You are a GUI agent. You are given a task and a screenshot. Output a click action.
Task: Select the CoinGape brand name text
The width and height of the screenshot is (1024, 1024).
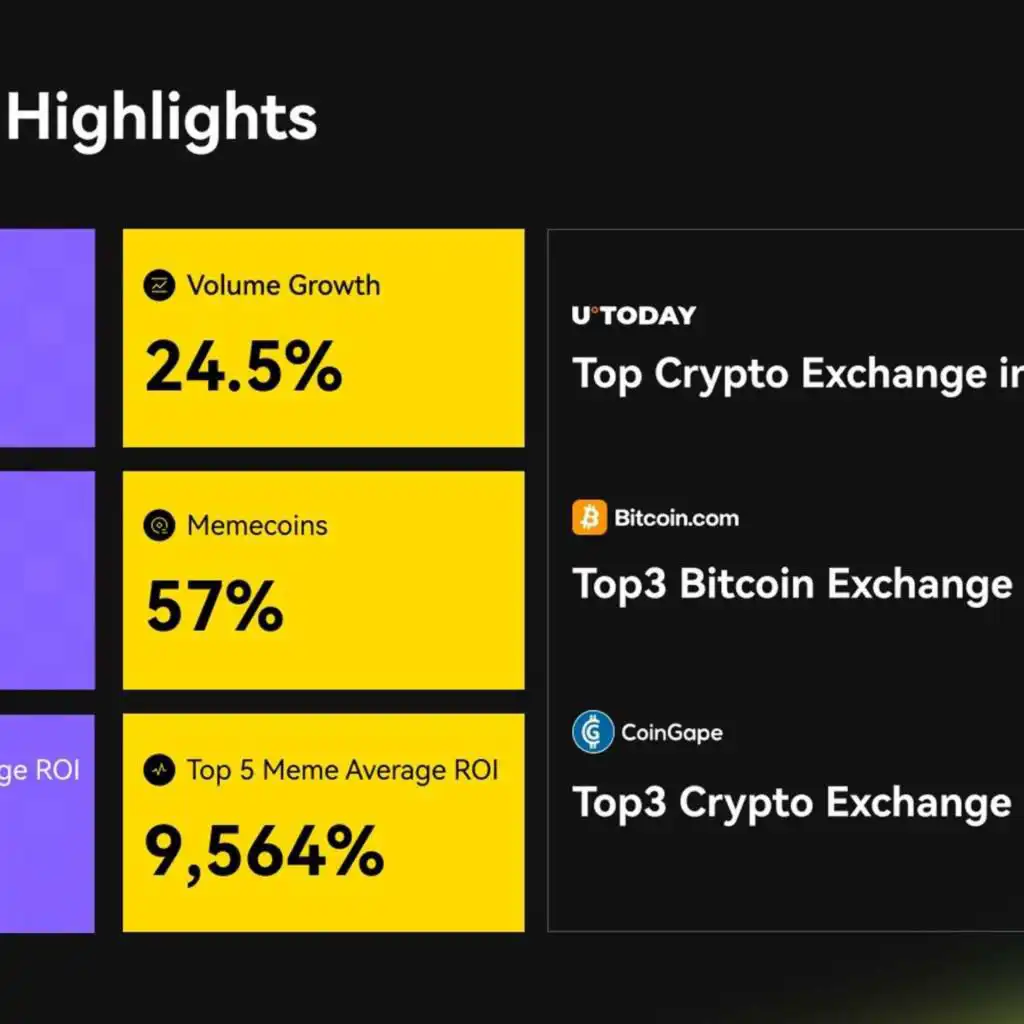click(x=672, y=733)
